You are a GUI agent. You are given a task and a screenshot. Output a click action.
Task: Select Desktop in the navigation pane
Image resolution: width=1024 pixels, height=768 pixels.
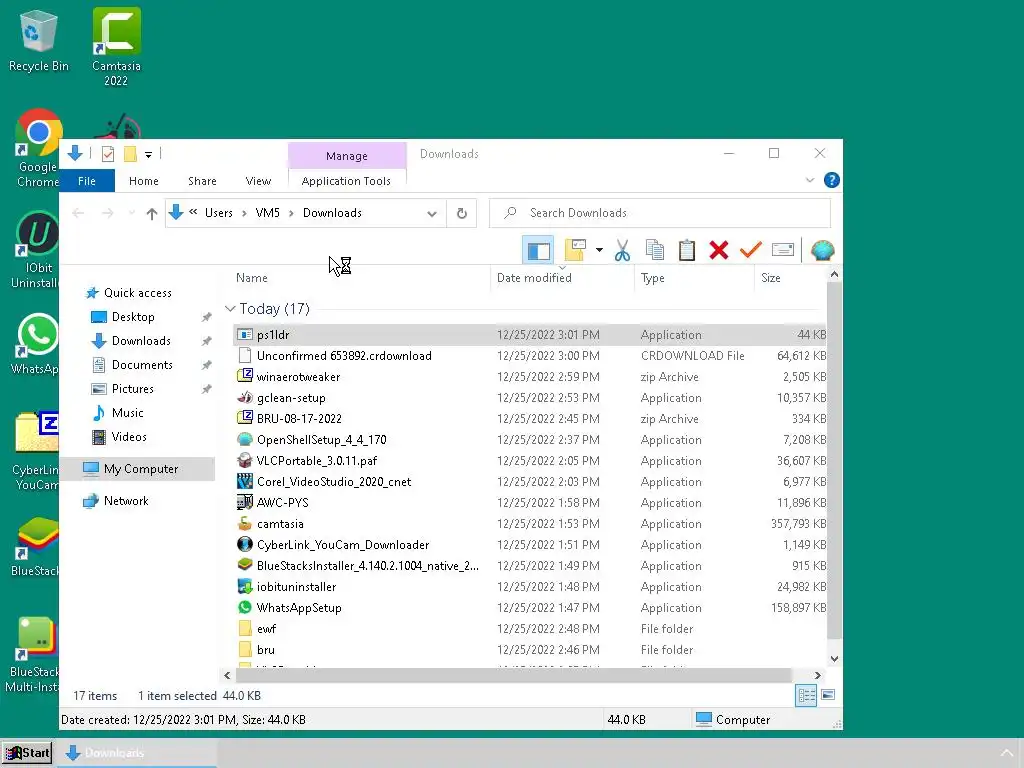(133, 317)
